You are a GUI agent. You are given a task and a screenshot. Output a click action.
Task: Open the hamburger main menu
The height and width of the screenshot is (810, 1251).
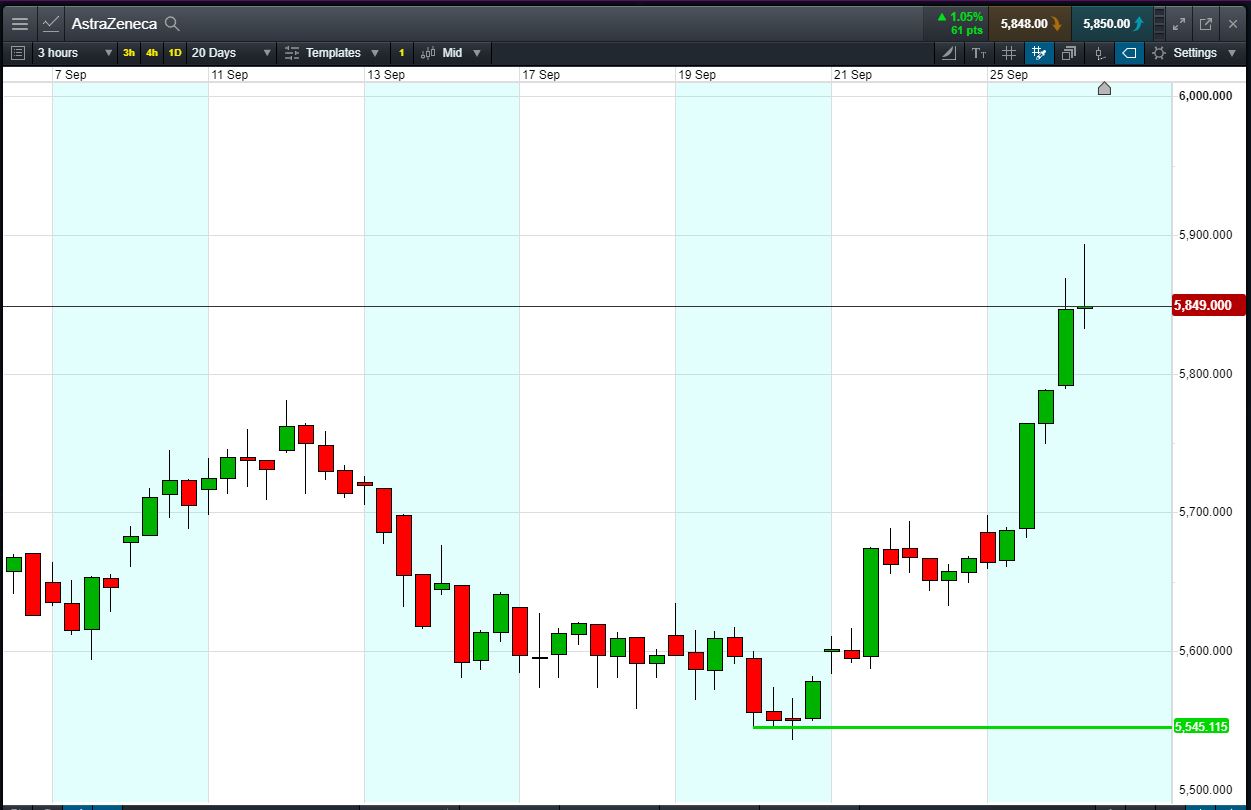[x=19, y=23]
